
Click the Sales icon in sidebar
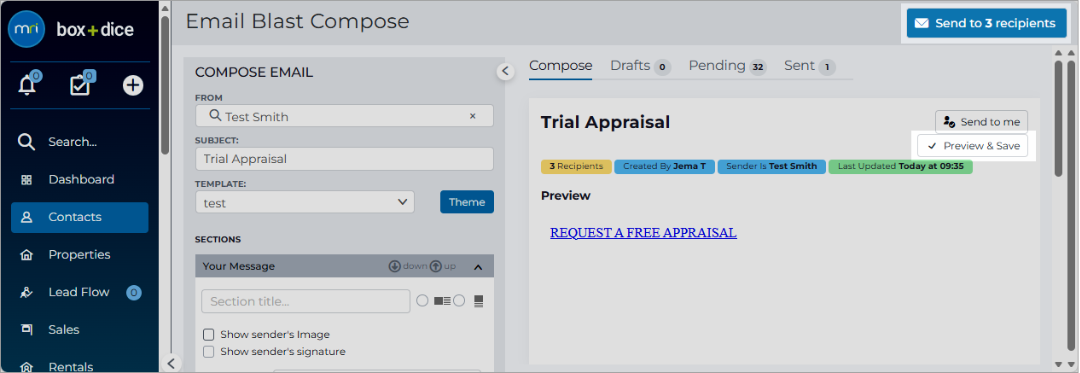click(x=27, y=330)
